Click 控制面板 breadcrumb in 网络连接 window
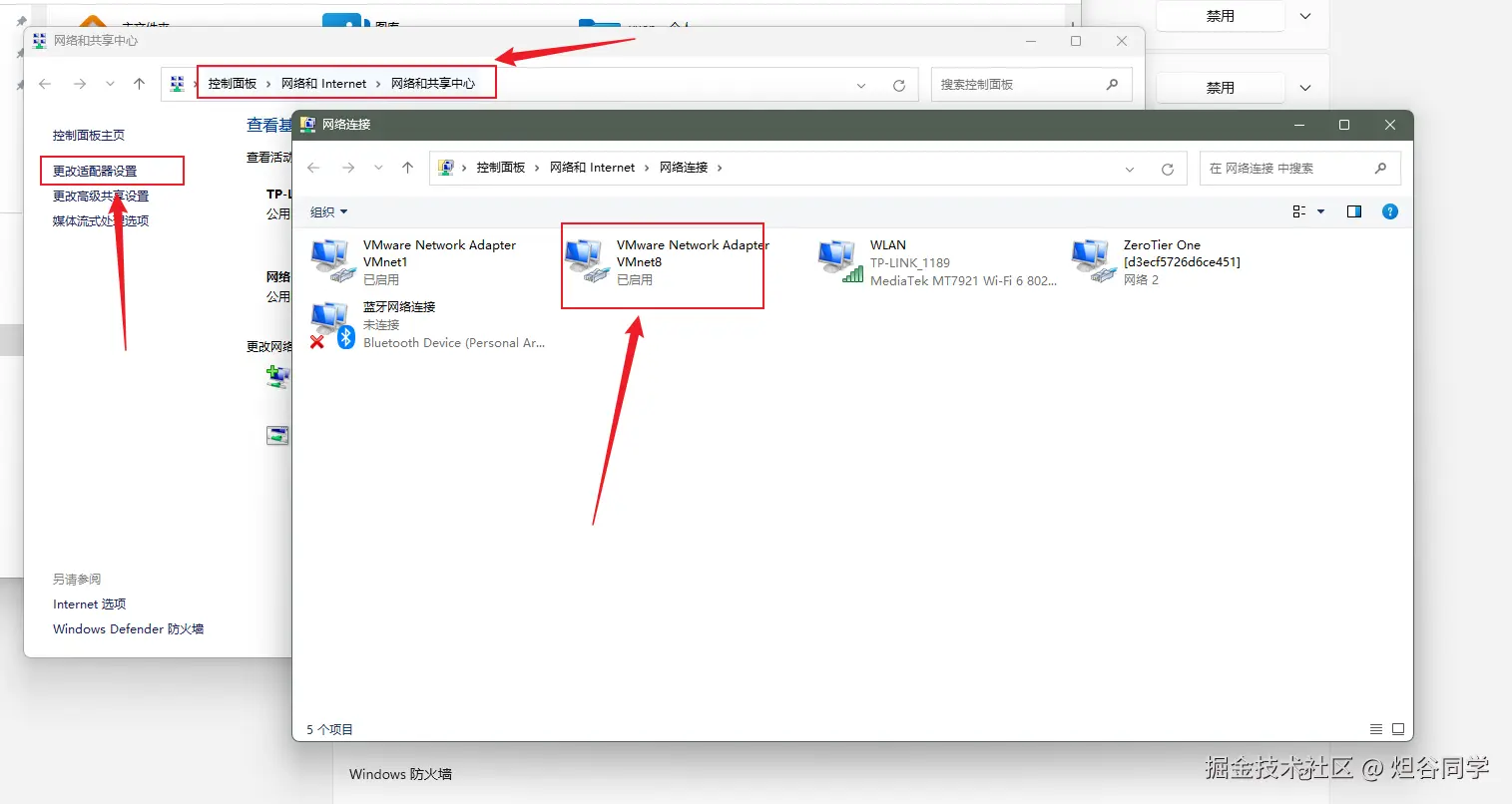This screenshot has width=1512, height=804. 501,168
